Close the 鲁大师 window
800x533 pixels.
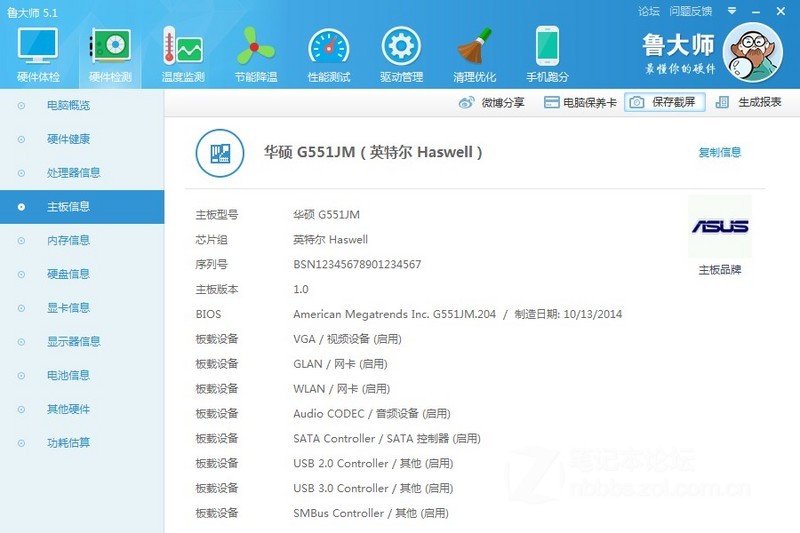(781, 11)
